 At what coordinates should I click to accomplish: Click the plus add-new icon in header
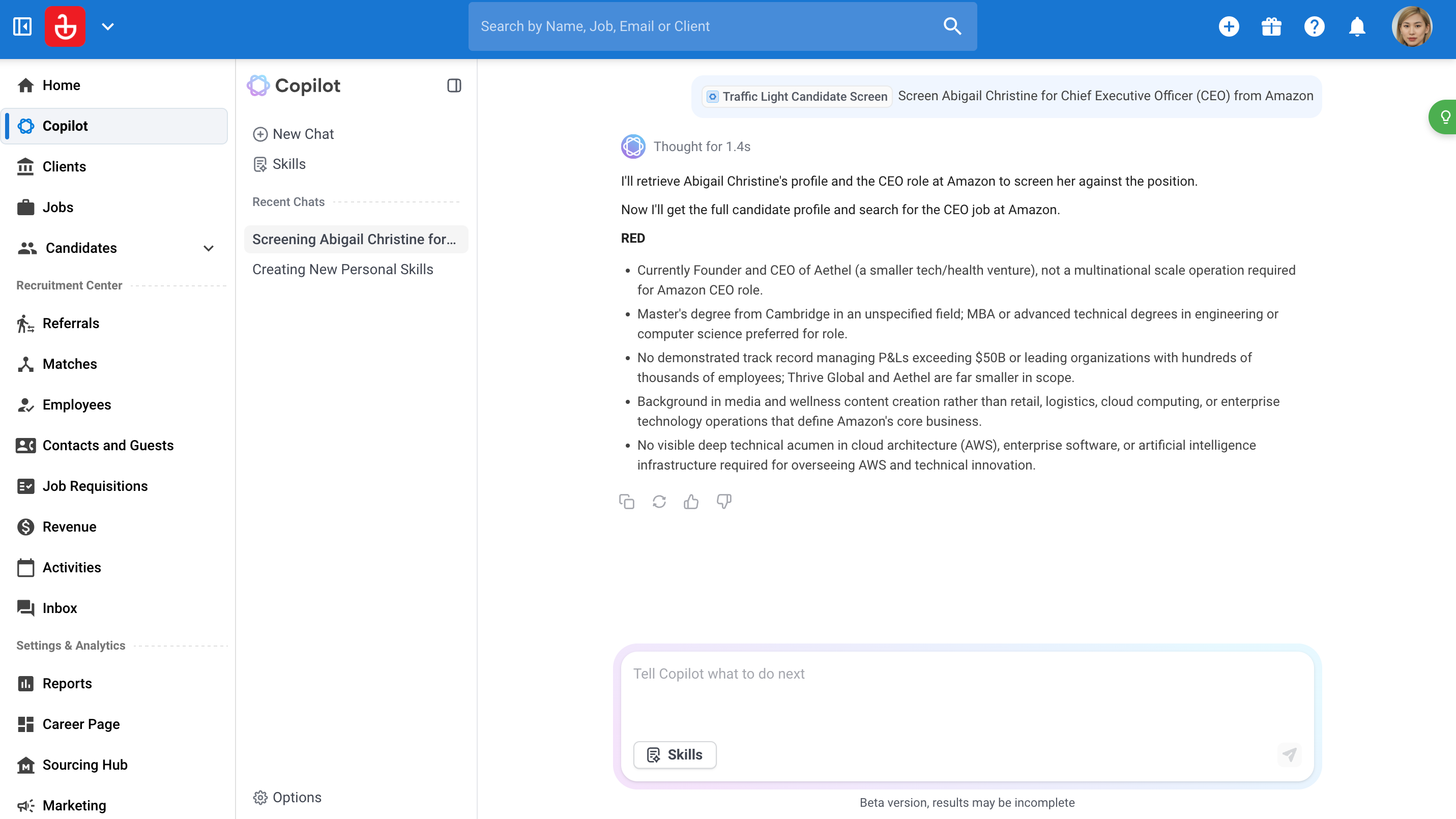tap(1229, 26)
